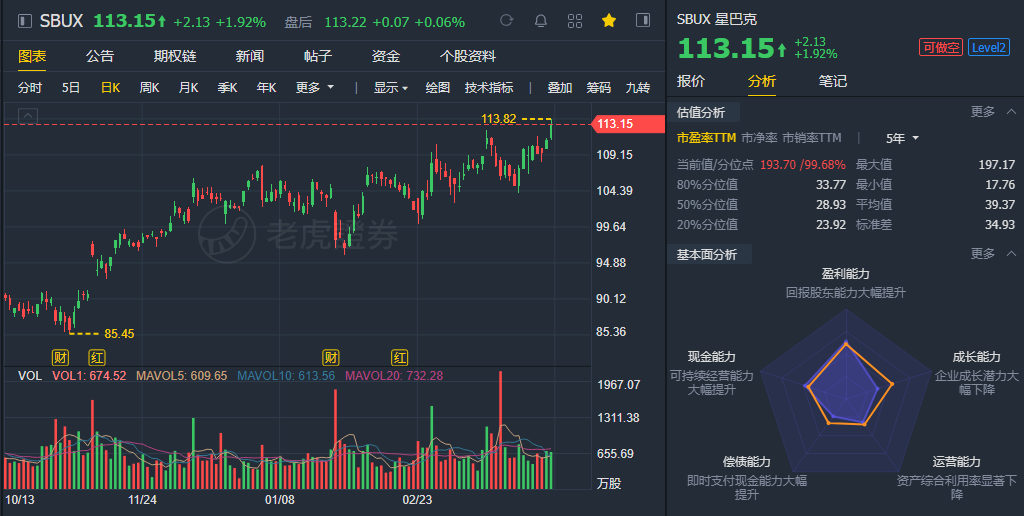This screenshot has height=516, width=1024.
Task: Select the 5日 chart period
Action: click(71, 88)
